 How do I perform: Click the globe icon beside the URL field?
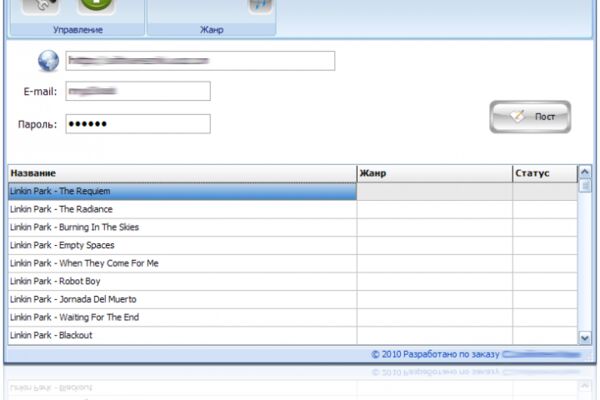pyautogui.click(x=48, y=61)
